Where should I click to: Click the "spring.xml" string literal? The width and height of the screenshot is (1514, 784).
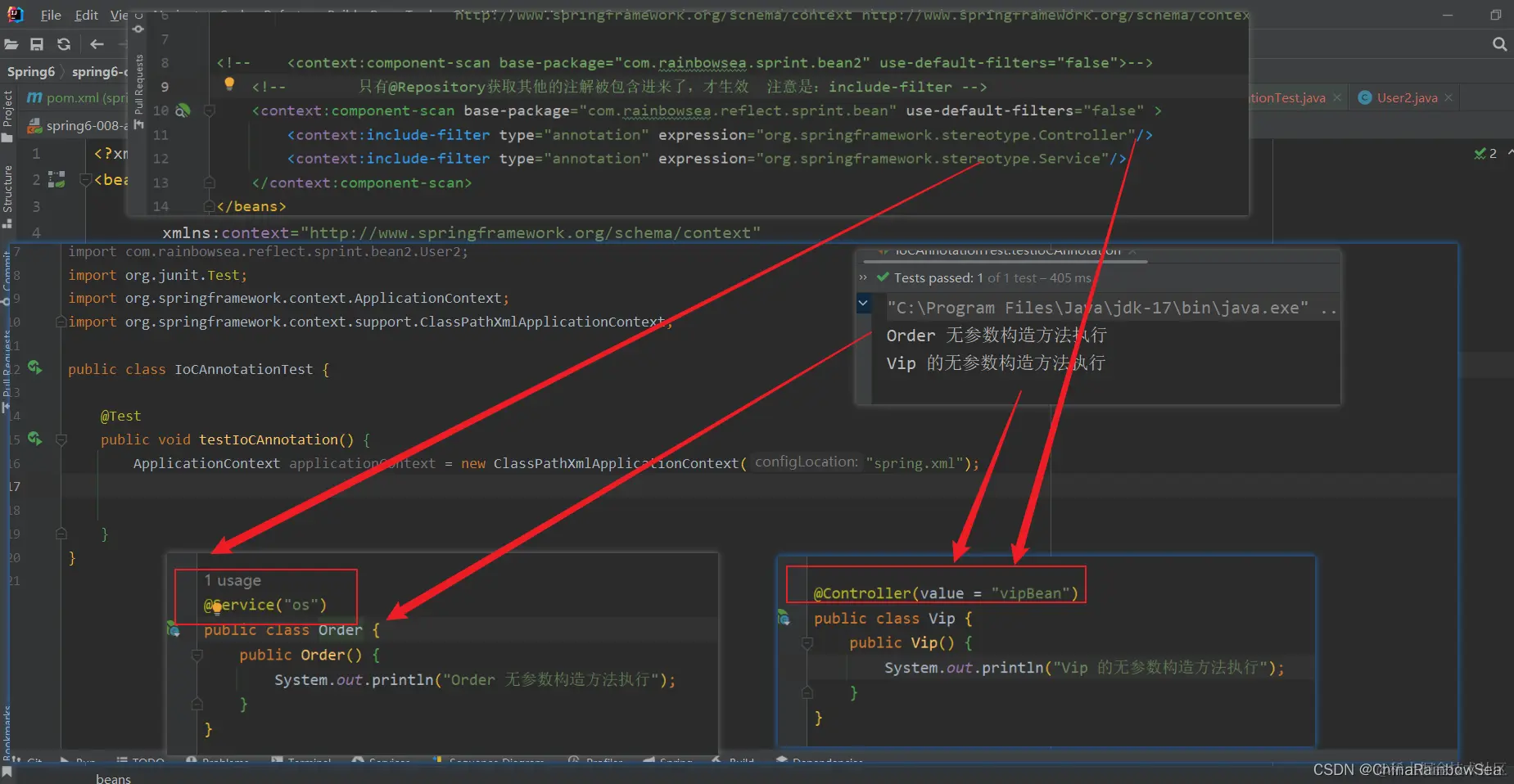coord(914,463)
